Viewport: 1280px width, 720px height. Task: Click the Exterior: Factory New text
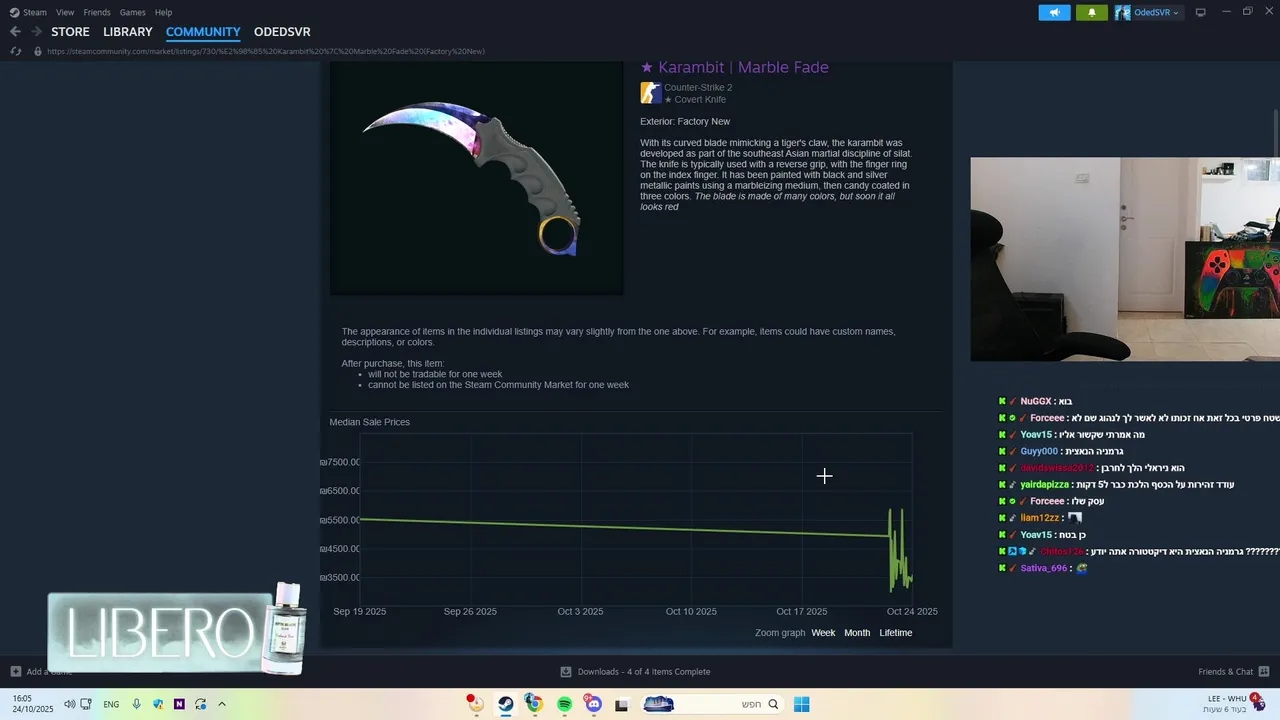coord(685,122)
